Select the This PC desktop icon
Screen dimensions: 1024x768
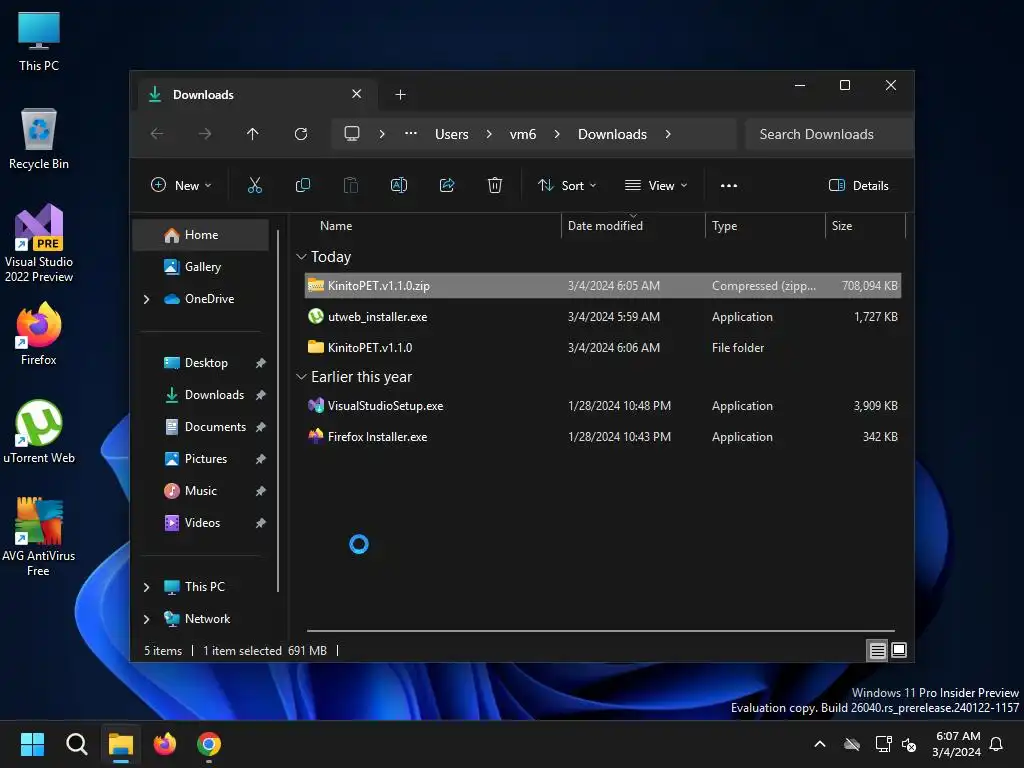(x=39, y=41)
